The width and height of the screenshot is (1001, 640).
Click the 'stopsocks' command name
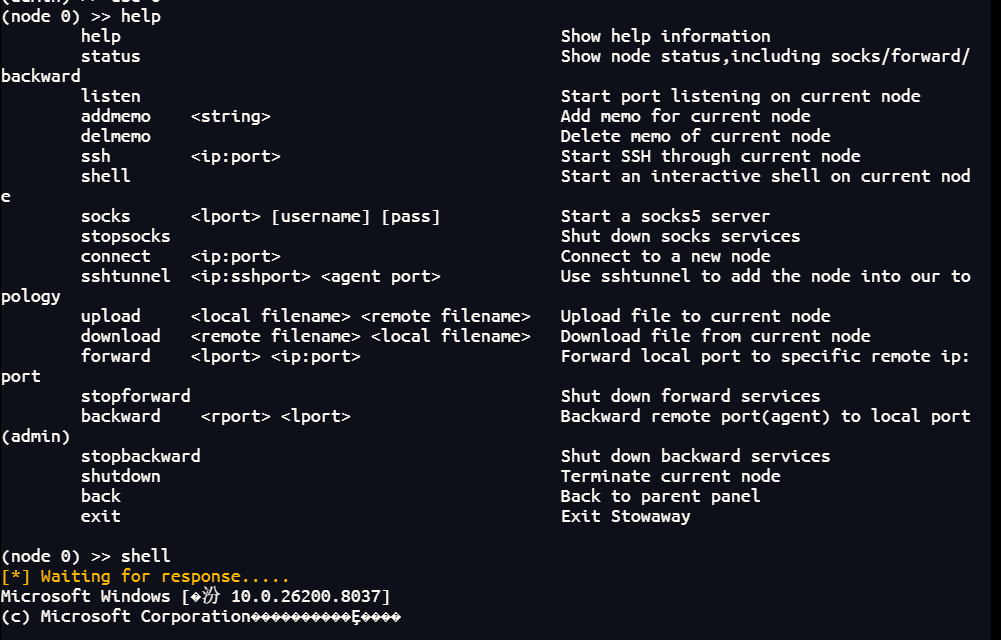[x=125, y=236]
